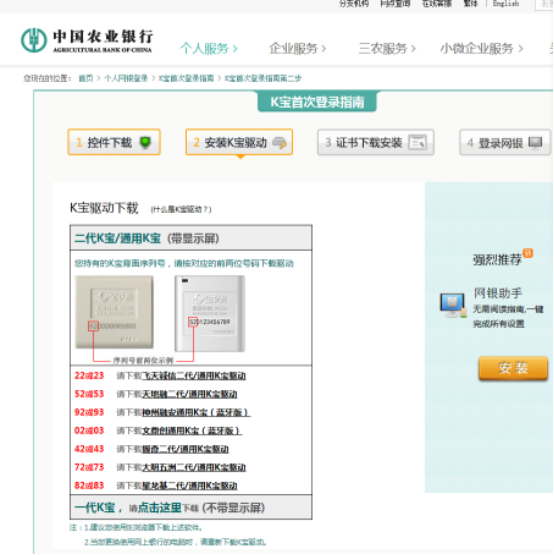This screenshot has width=554, height=555.
Task: Open the 小微企业服务 menu
Action: click(482, 48)
